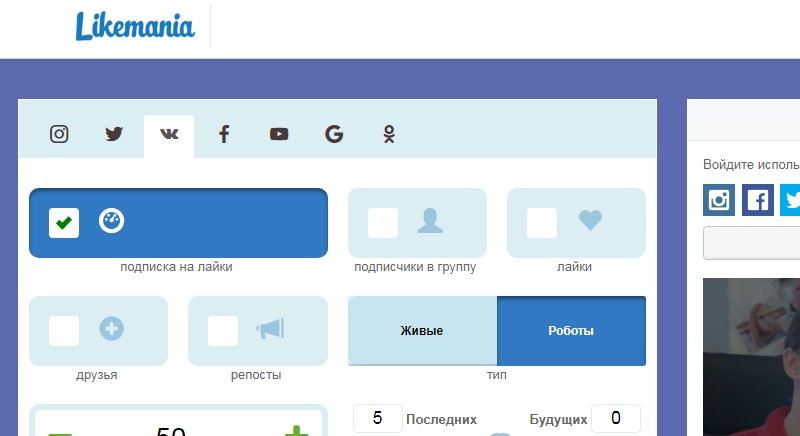Uncheck the подписка на лайки checkbox
The width and height of the screenshot is (800, 436).
point(64,223)
